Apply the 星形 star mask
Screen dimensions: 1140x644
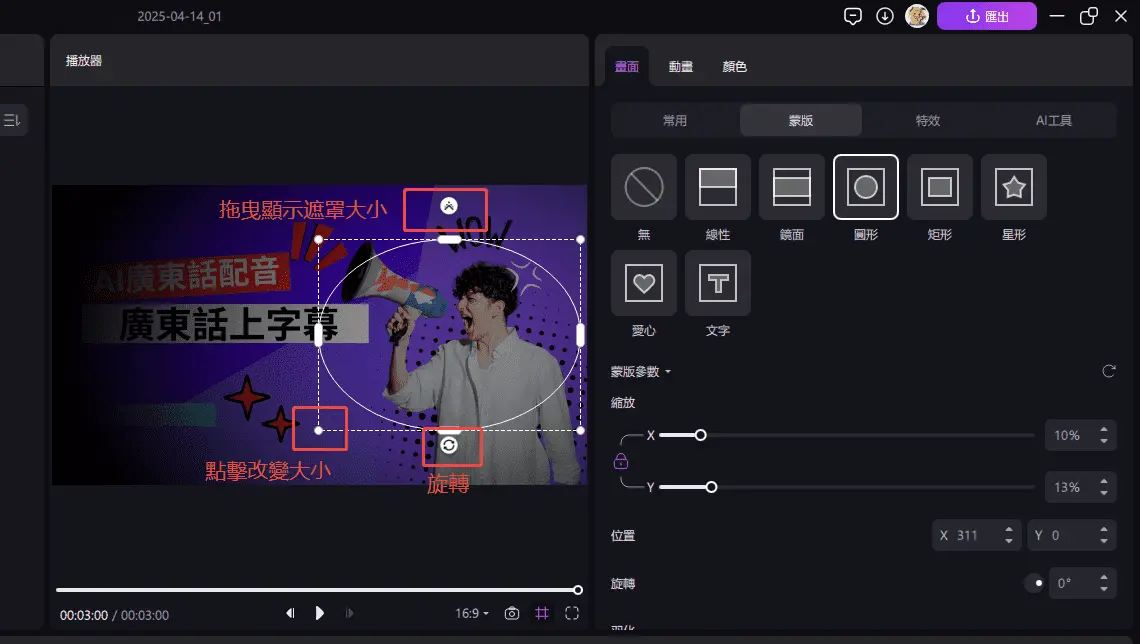click(1013, 187)
